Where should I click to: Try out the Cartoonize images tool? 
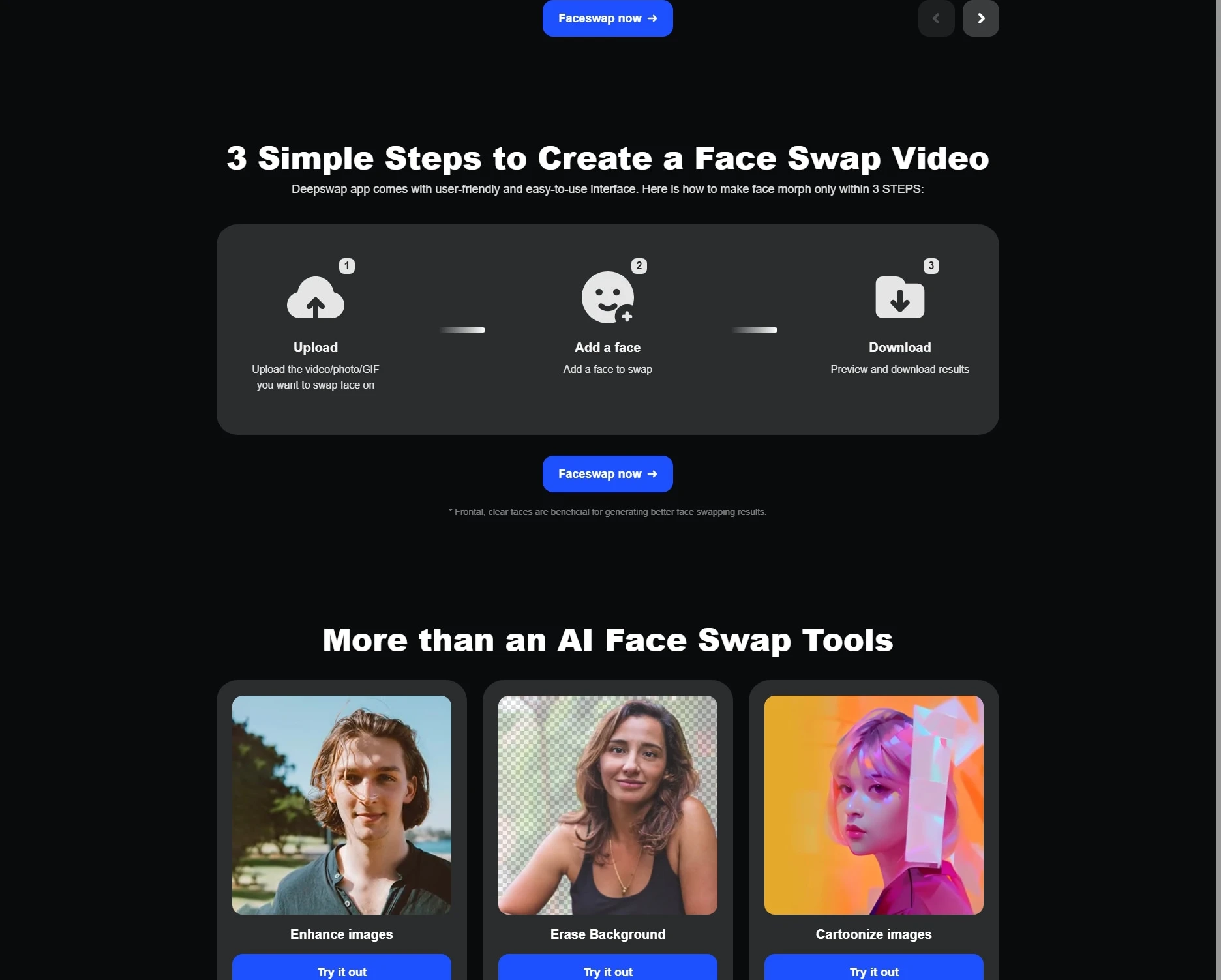pyautogui.click(x=874, y=970)
